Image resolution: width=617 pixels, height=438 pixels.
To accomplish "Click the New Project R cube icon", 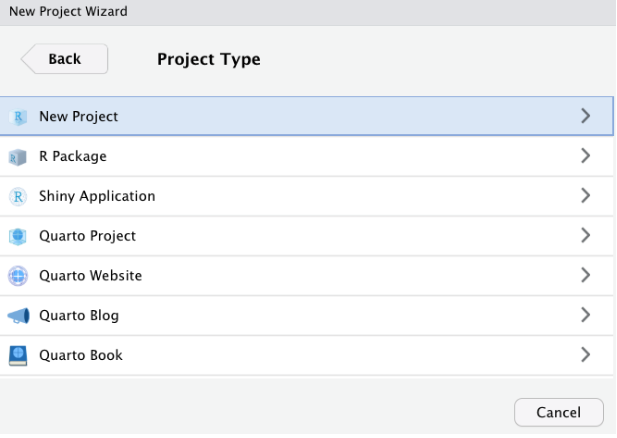I will pos(18,117).
